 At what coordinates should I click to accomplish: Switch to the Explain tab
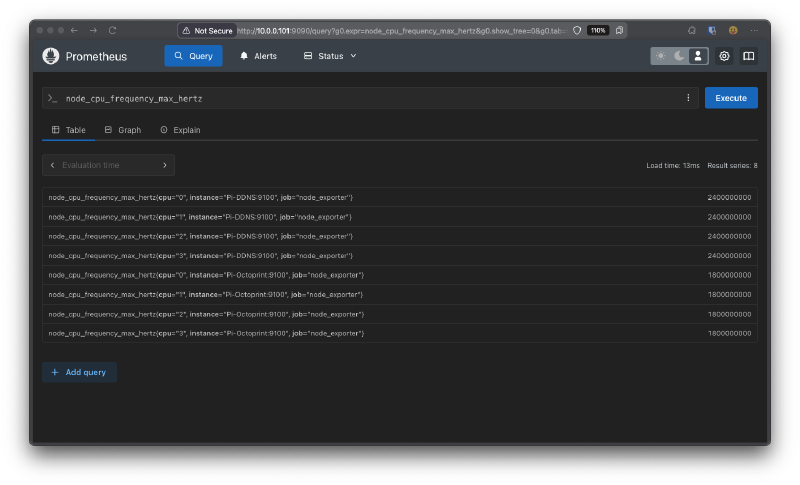click(x=180, y=130)
